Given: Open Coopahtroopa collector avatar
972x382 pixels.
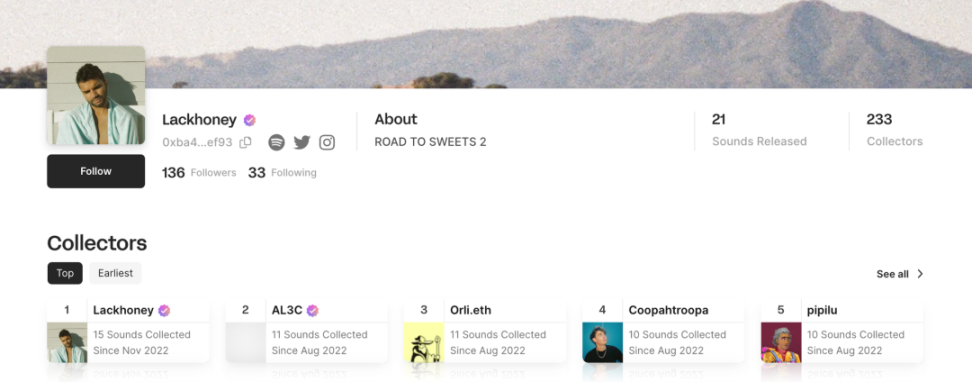Looking at the screenshot, I should pos(603,342).
